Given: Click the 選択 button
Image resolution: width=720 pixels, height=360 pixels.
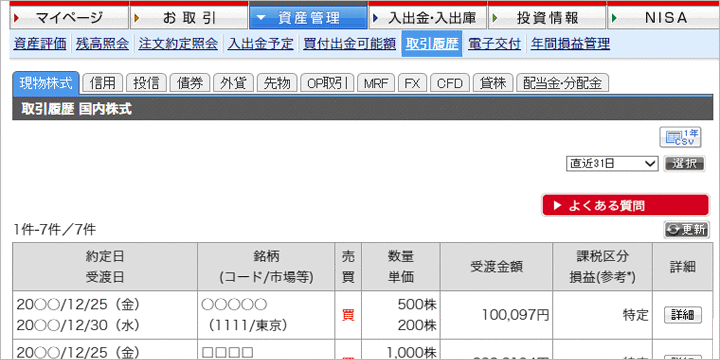Looking at the screenshot, I should 685,163.
